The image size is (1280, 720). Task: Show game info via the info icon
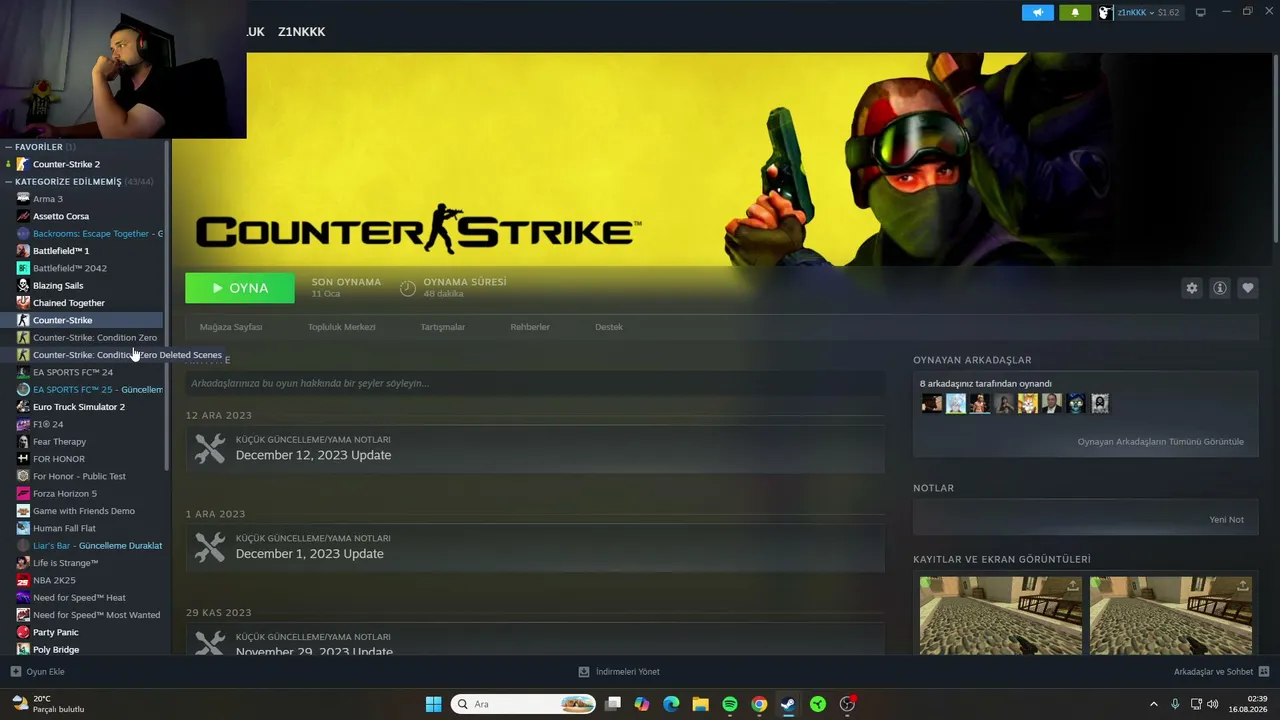click(x=1220, y=288)
